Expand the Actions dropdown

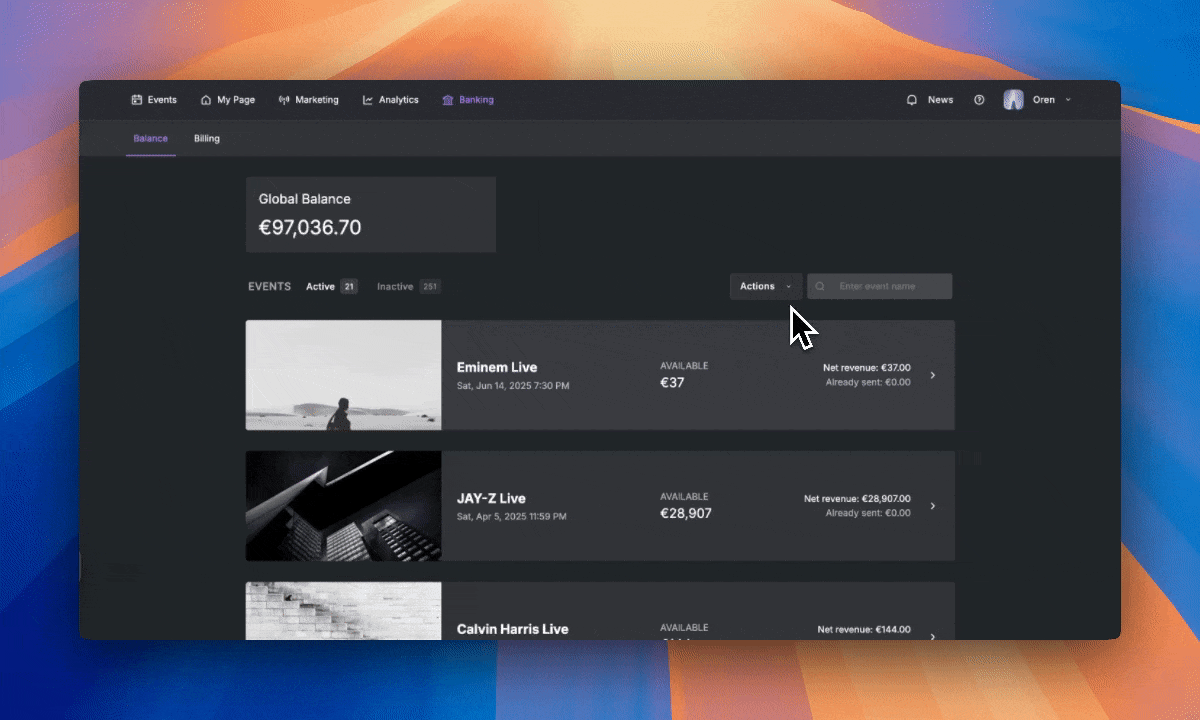pos(765,287)
